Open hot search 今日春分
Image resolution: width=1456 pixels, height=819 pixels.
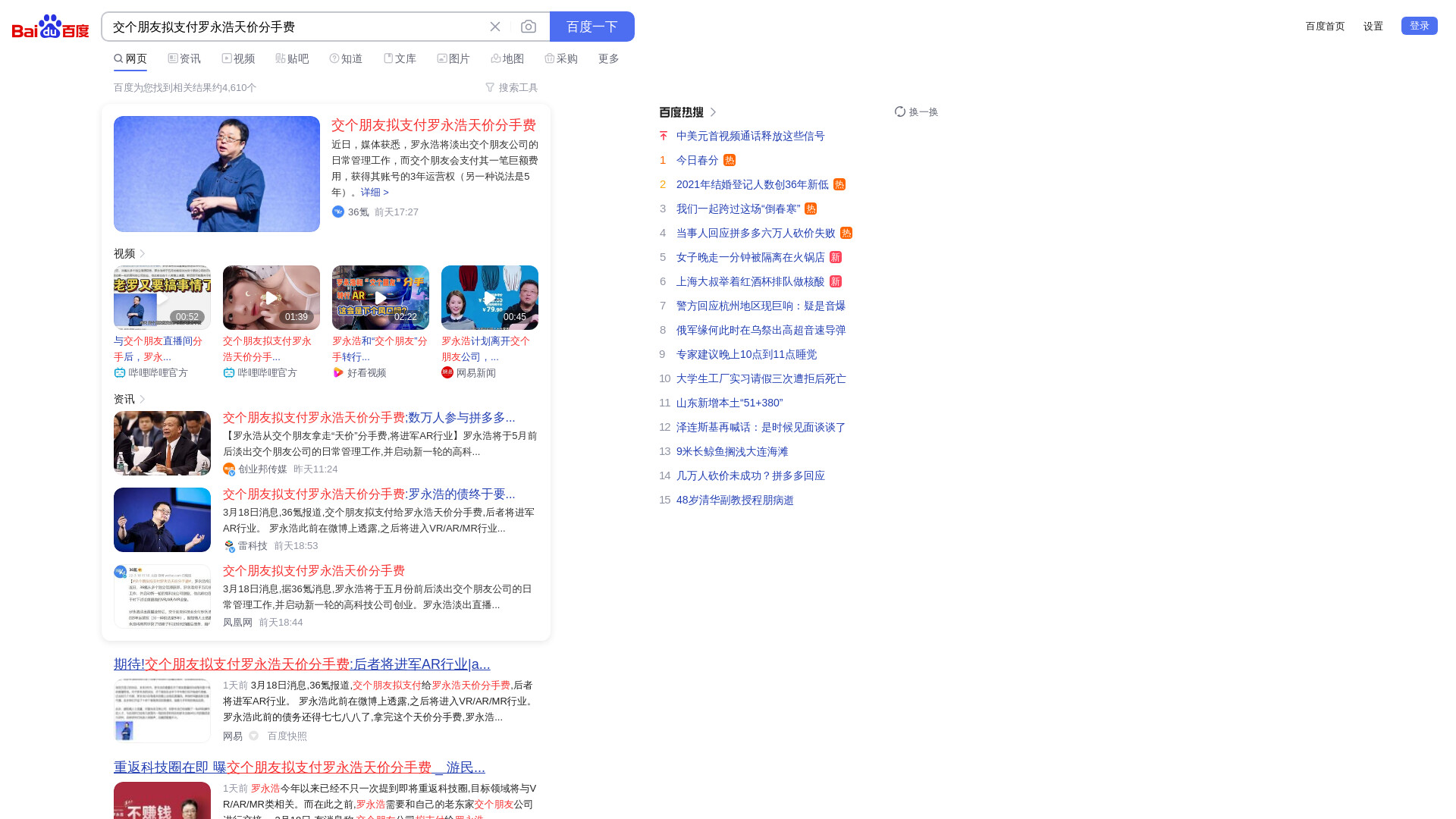698,160
